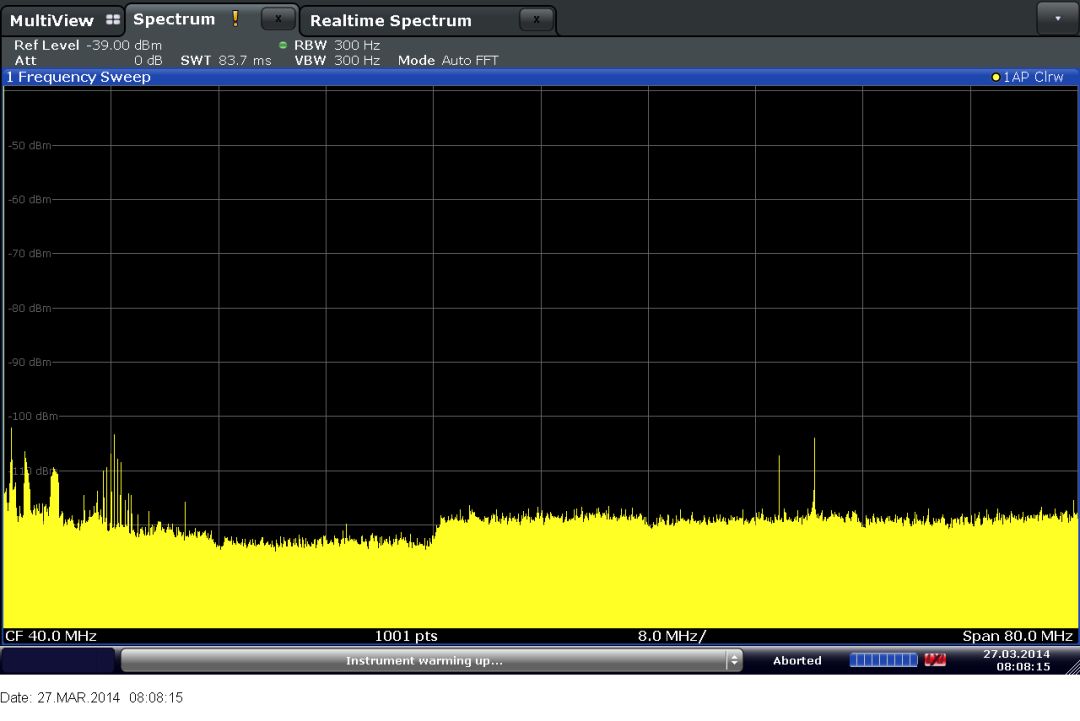Click the green dot beside RBW
Viewport: 1080px width, 721px height.
pyautogui.click(x=282, y=45)
